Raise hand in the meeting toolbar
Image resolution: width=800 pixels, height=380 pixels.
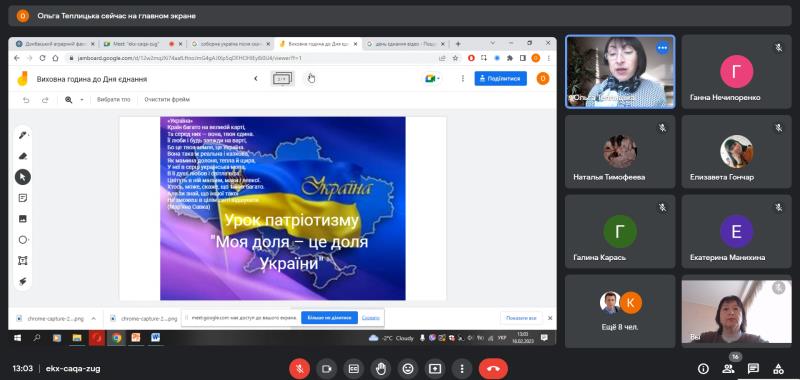click(x=380, y=369)
